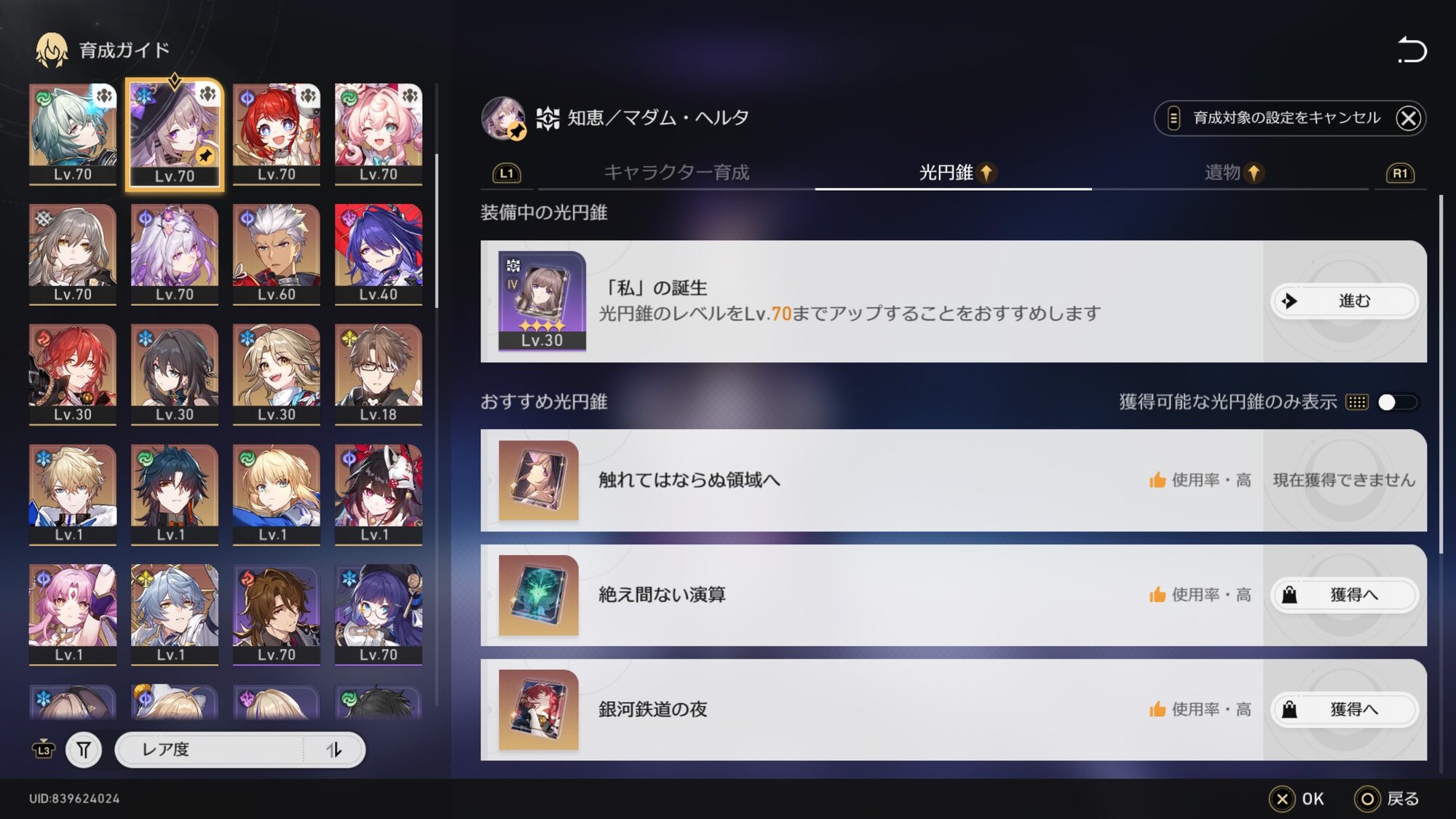The image size is (1456, 819).
Task: Click the 進む button
Action: pos(1345,301)
